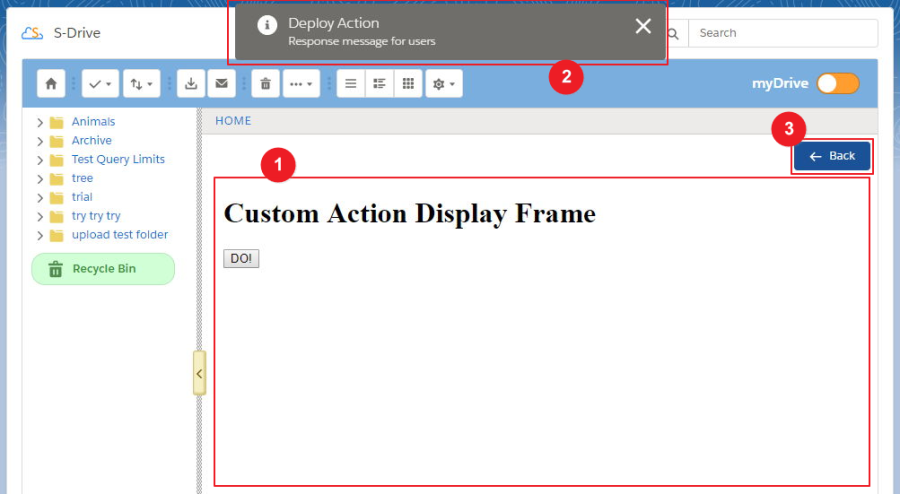Click the trash delete icon in toolbar
The image size is (900, 494).
coord(265,84)
